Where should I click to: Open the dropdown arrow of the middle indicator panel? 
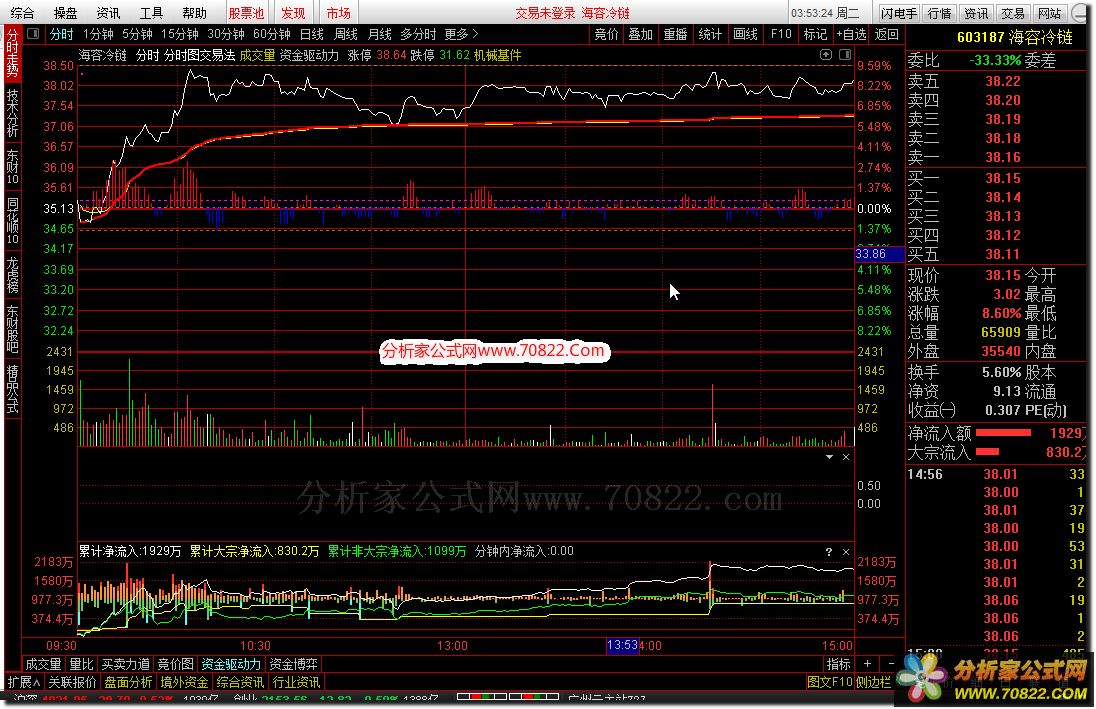coord(829,457)
